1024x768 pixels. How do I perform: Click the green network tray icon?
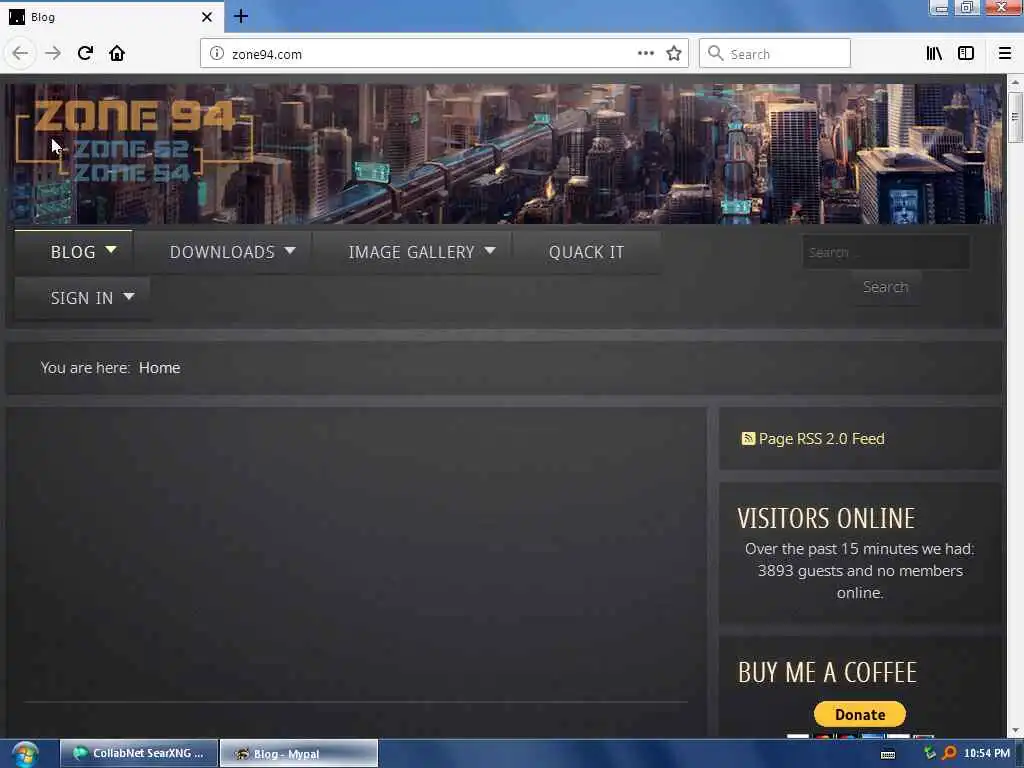(x=930, y=753)
